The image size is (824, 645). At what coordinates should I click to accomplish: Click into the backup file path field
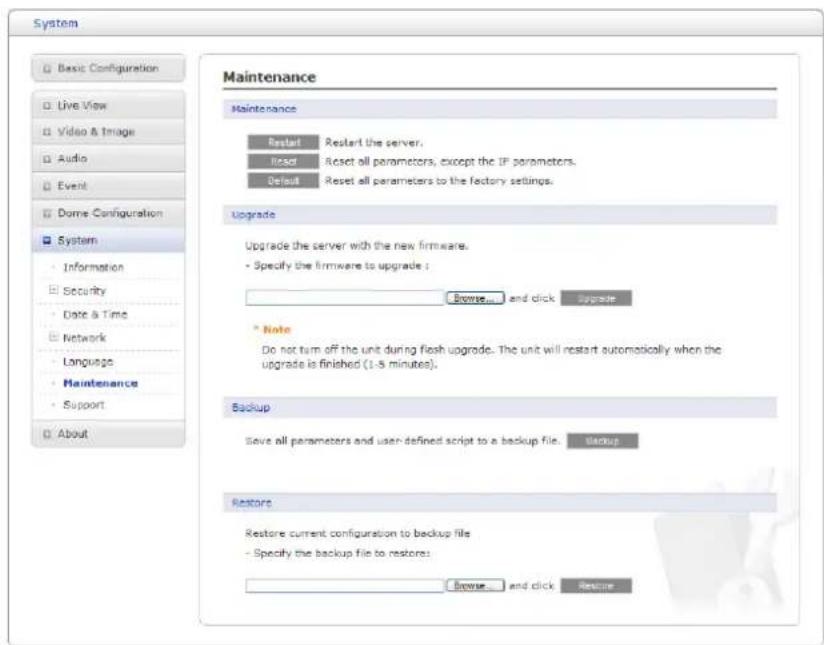click(345, 586)
